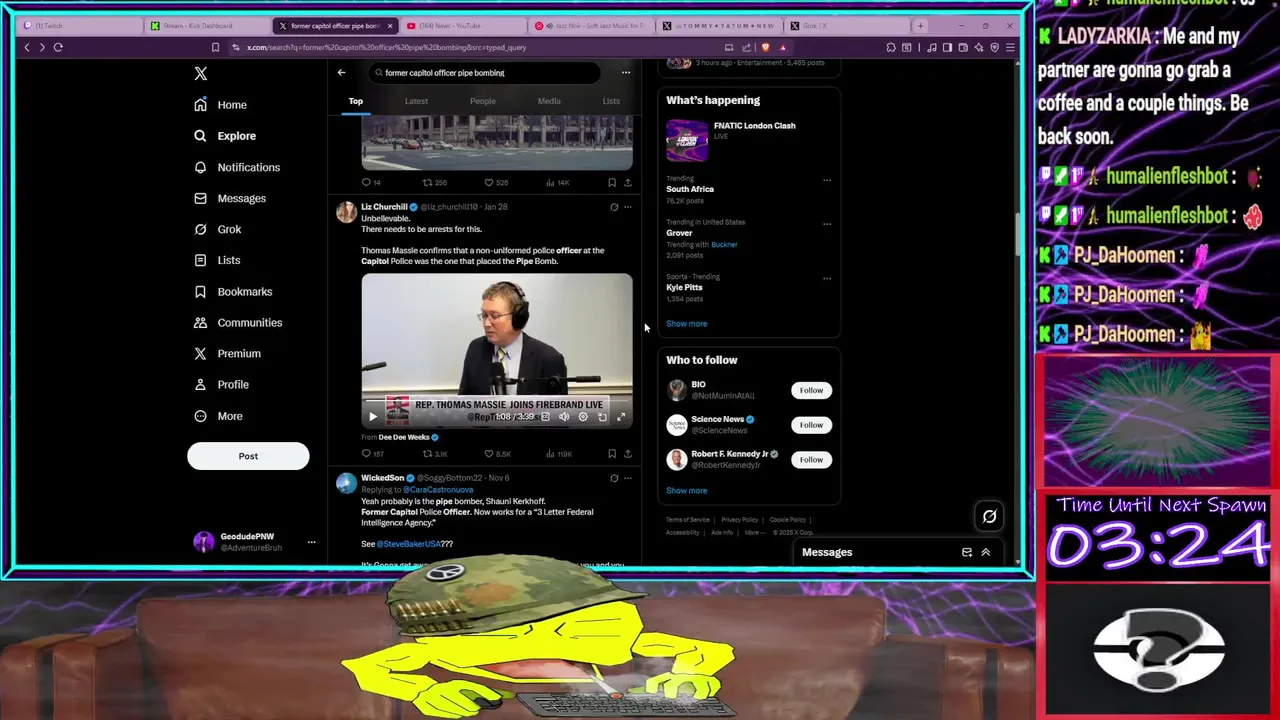Open Messages in the X sidebar

click(x=230, y=198)
